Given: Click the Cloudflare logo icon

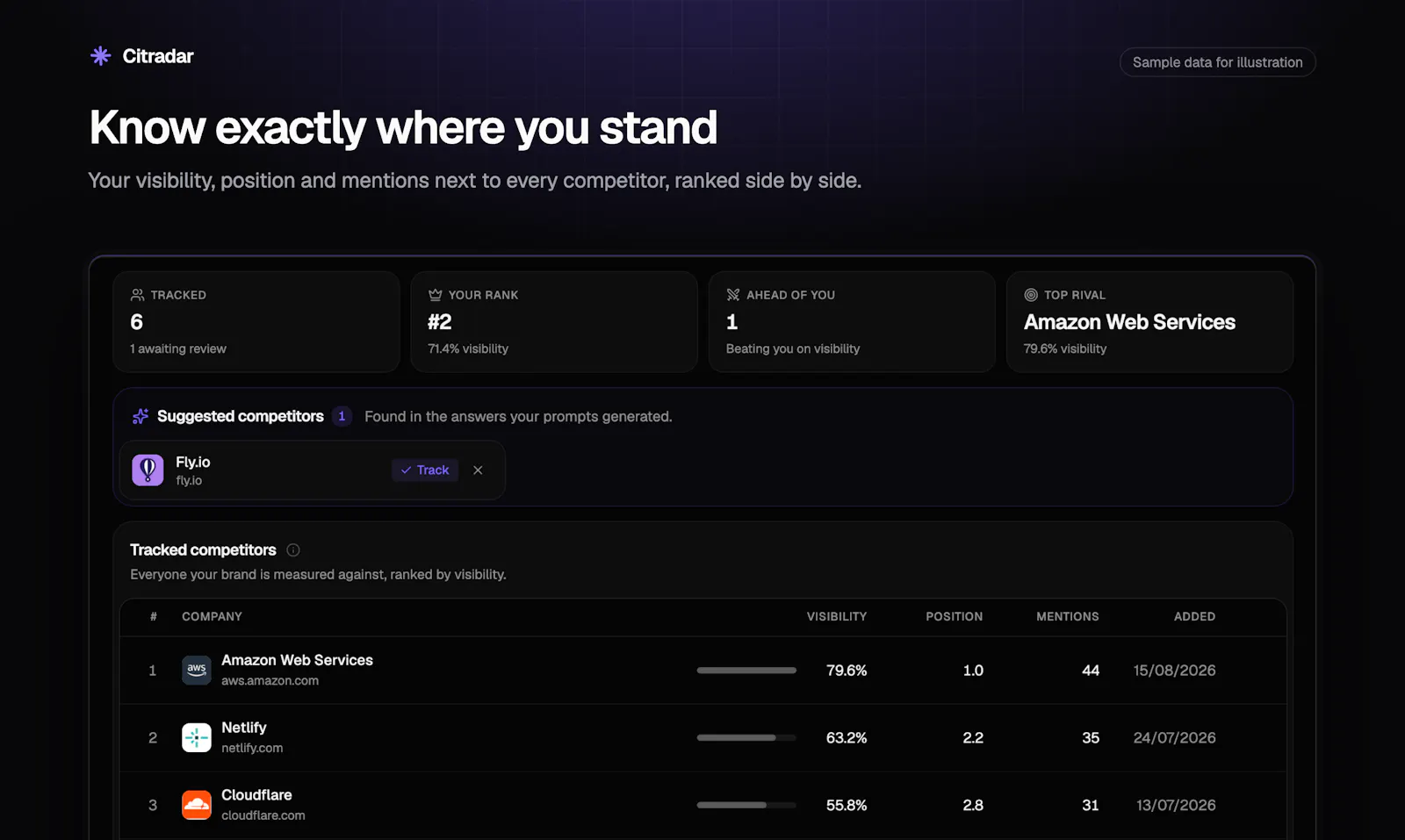Looking at the screenshot, I should [197, 805].
